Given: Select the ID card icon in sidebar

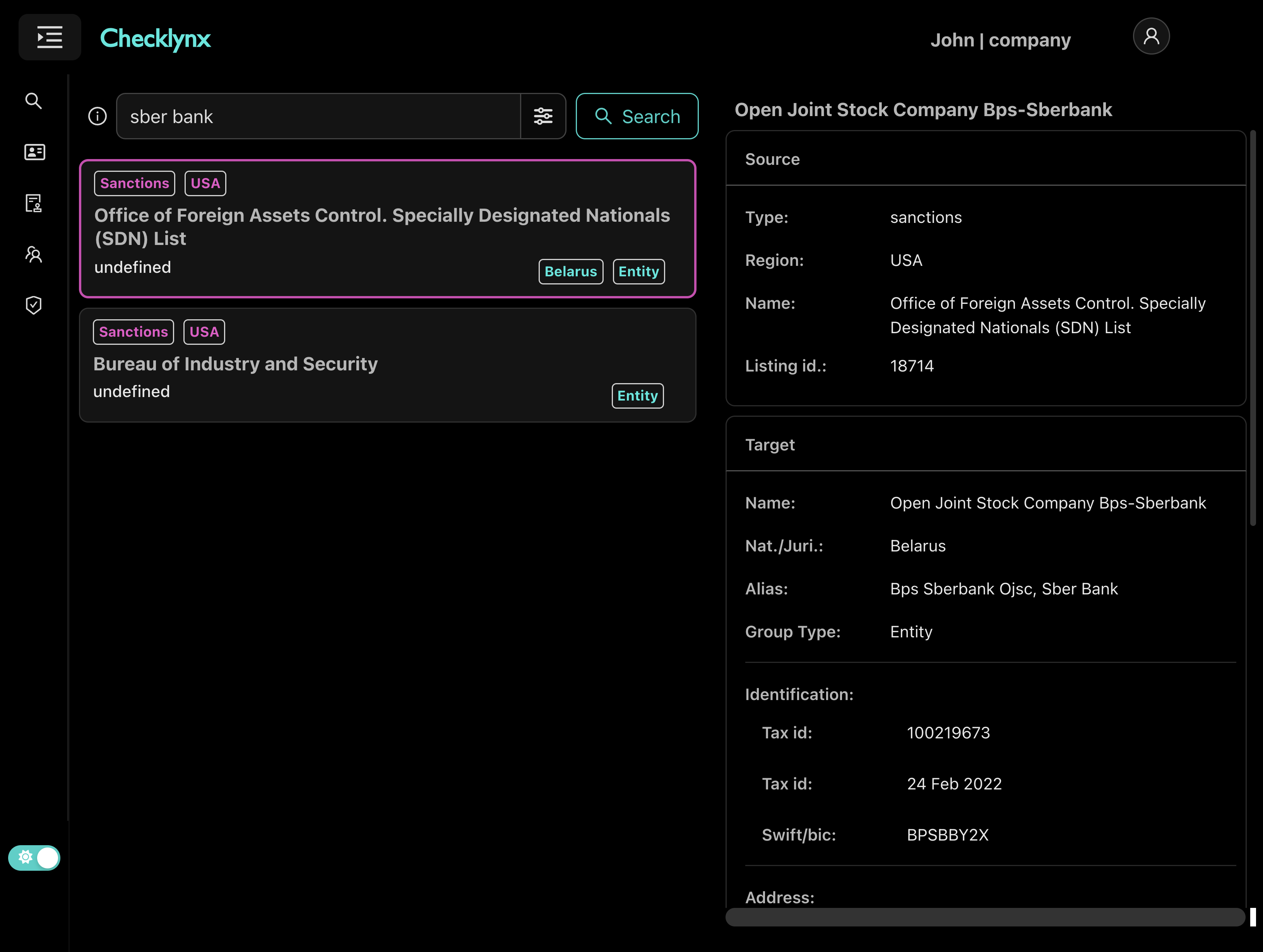Looking at the screenshot, I should 34,152.
